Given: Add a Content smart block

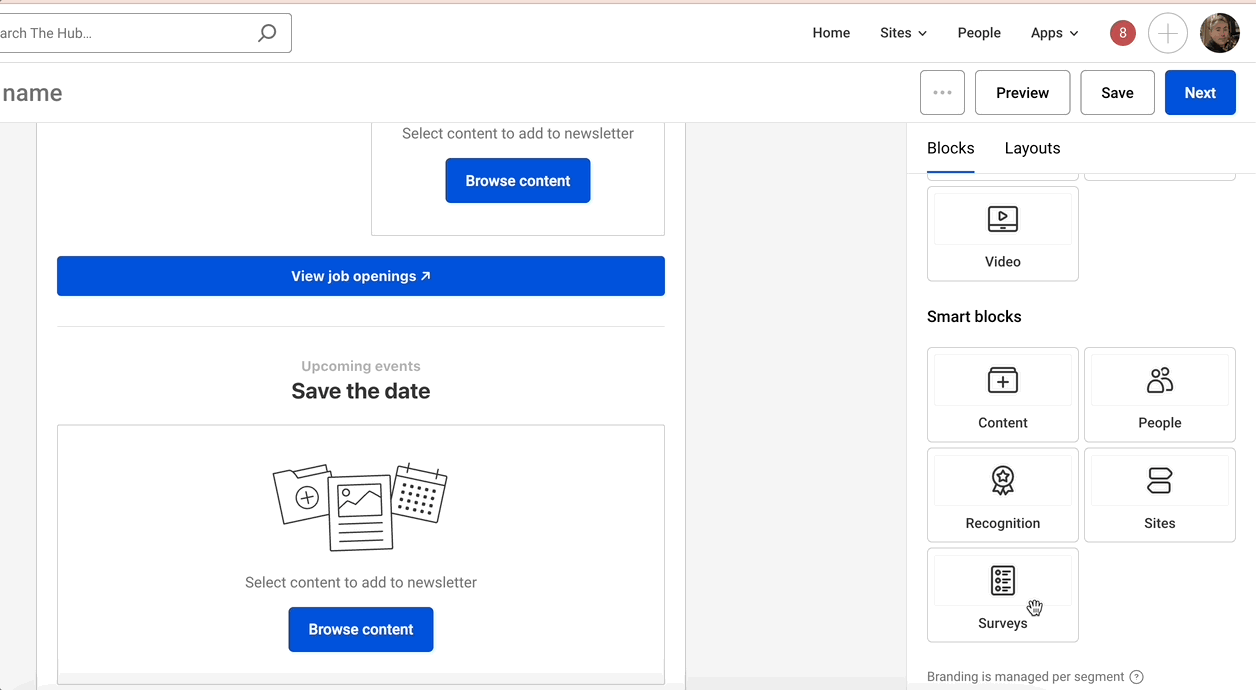Looking at the screenshot, I should (1002, 394).
